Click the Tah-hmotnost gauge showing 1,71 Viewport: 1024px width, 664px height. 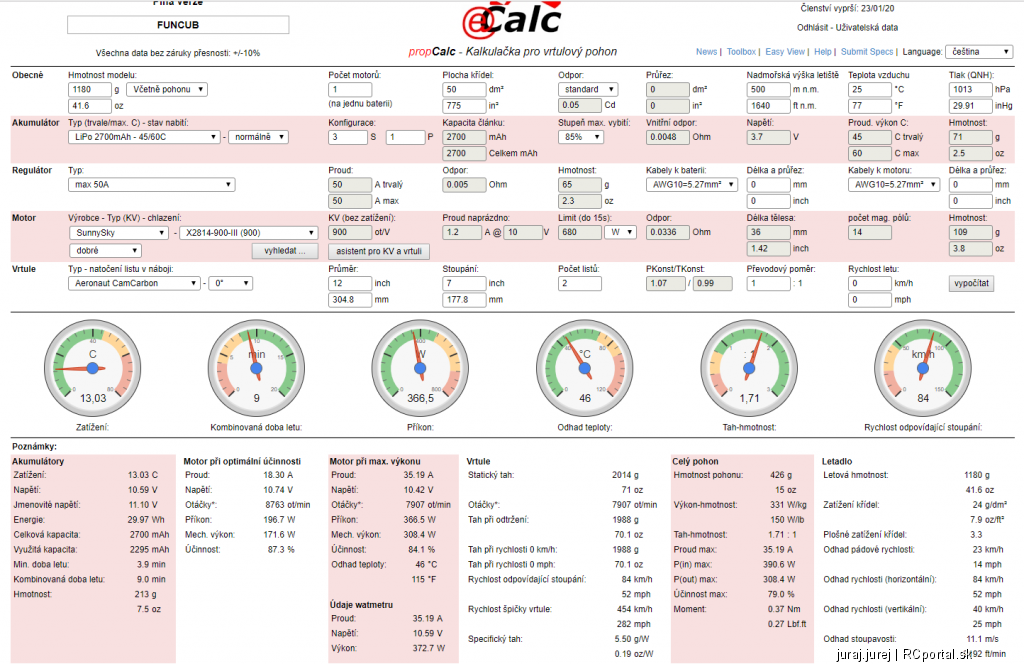[x=749, y=368]
